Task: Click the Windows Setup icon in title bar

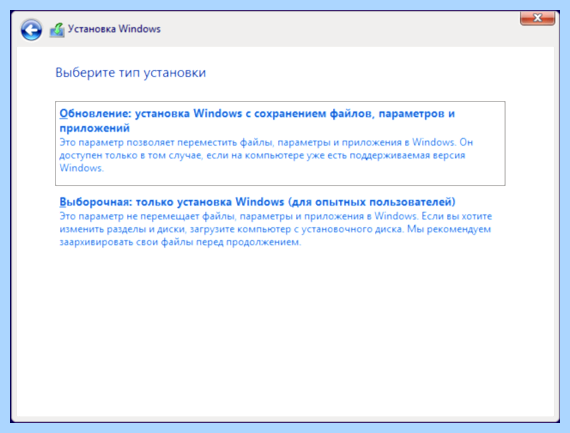Action: (57, 30)
